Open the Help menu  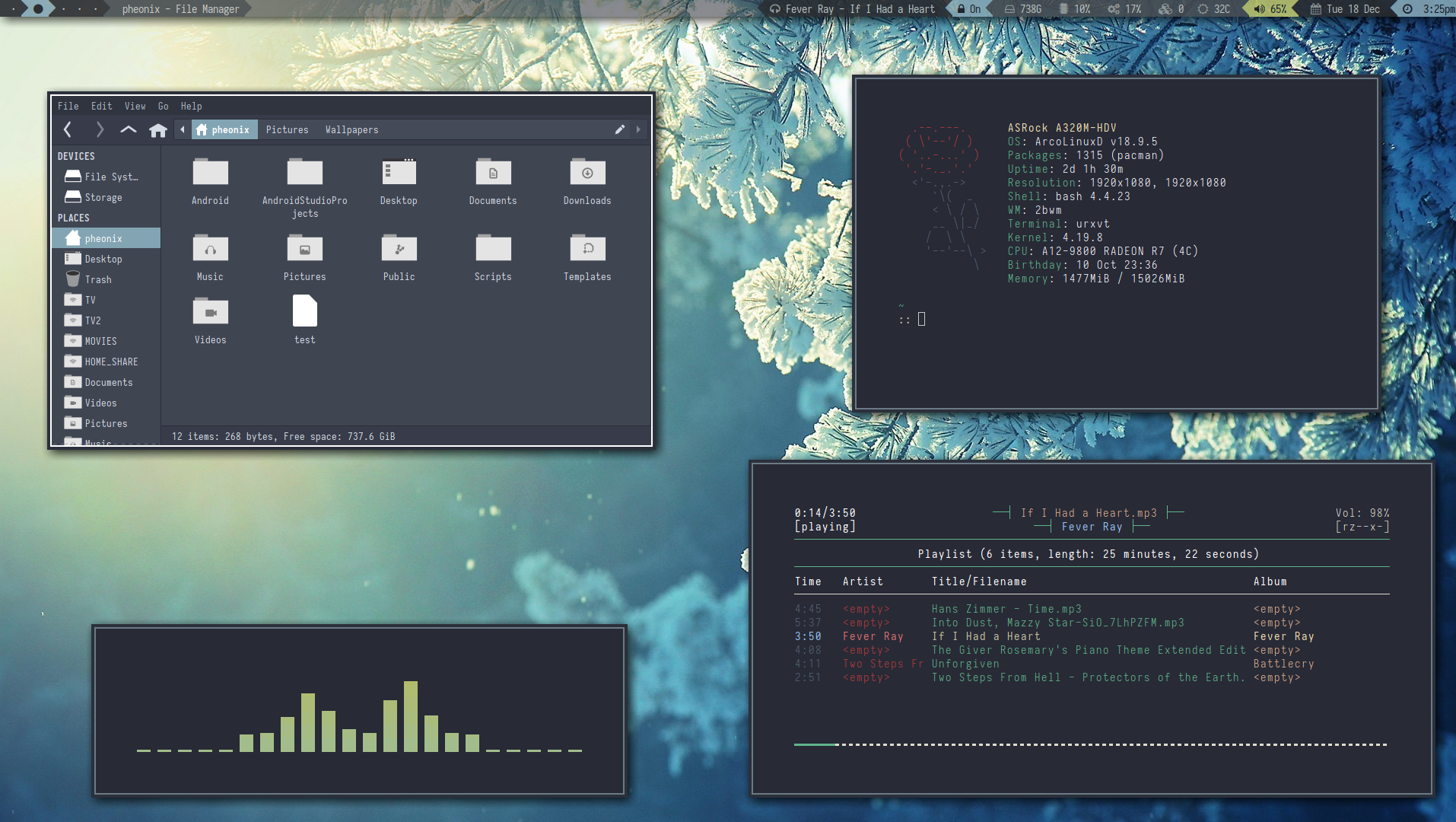point(191,107)
